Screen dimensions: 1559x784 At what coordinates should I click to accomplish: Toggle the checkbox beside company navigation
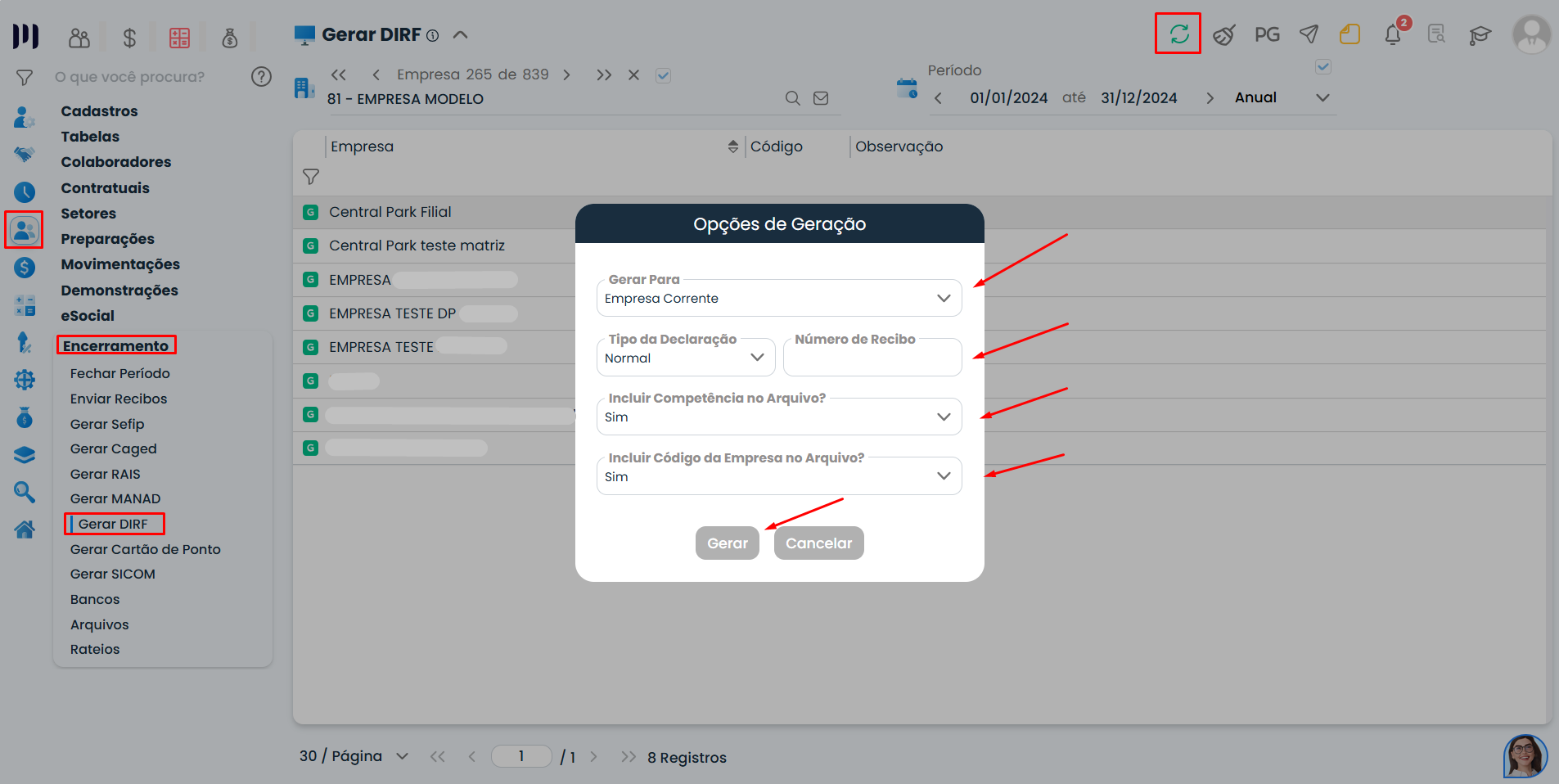664,75
